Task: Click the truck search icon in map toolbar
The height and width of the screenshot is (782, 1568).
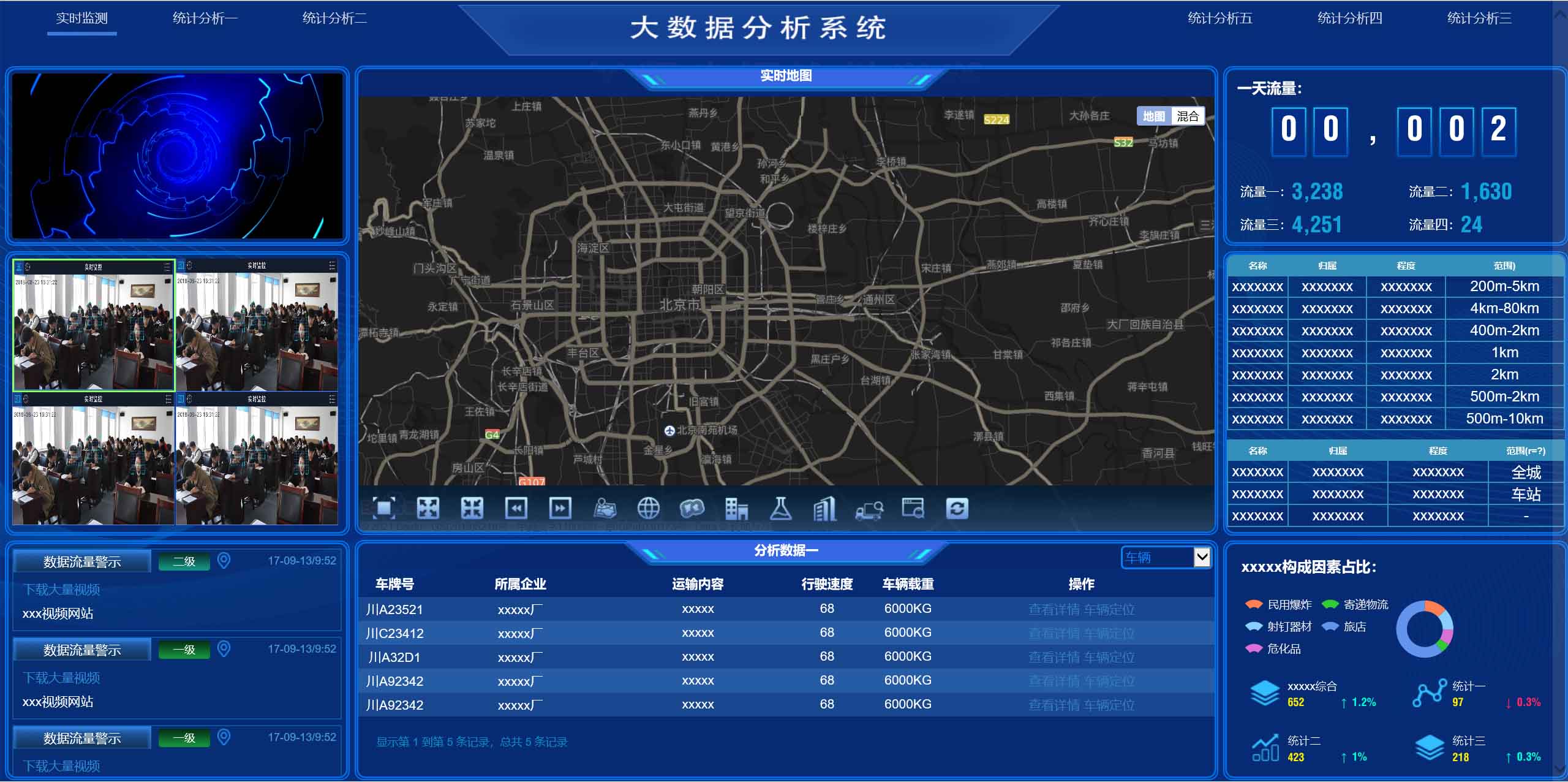Action: coord(869,509)
